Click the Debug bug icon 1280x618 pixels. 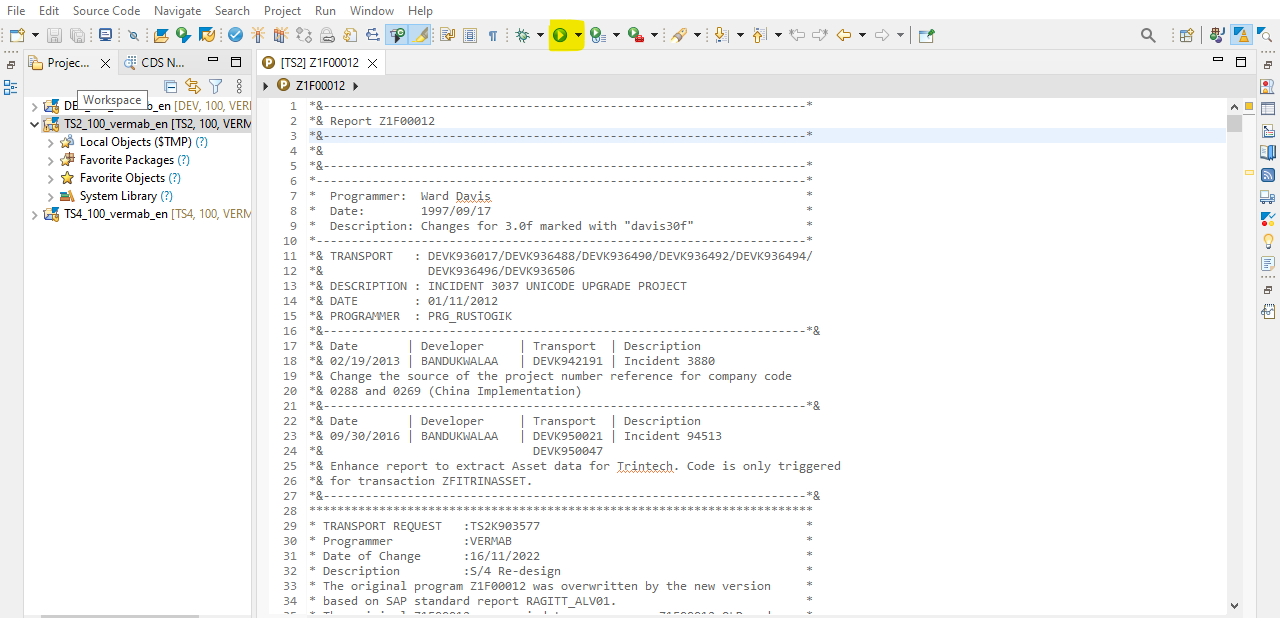(x=522, y=35)
